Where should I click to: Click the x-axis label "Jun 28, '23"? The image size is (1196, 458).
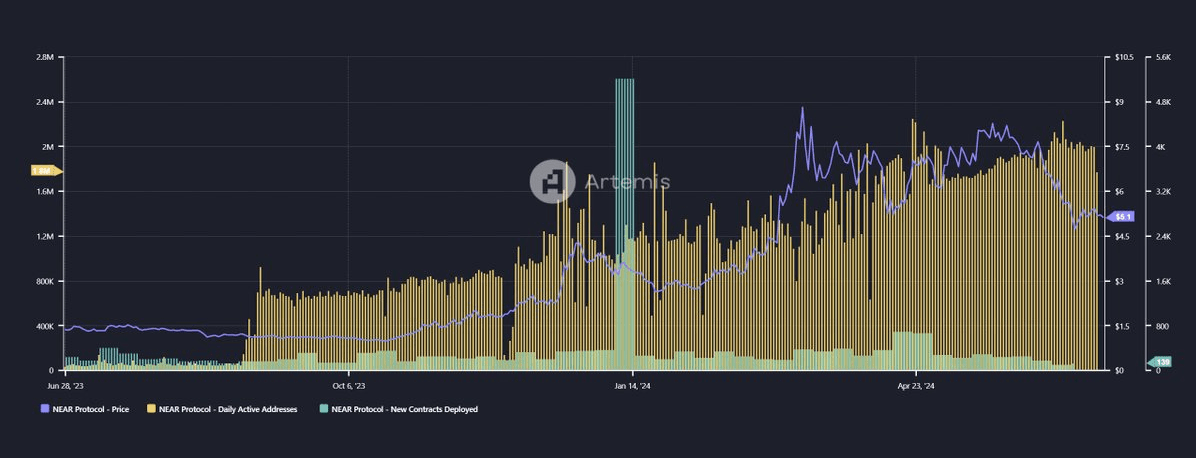coord(65,385)
